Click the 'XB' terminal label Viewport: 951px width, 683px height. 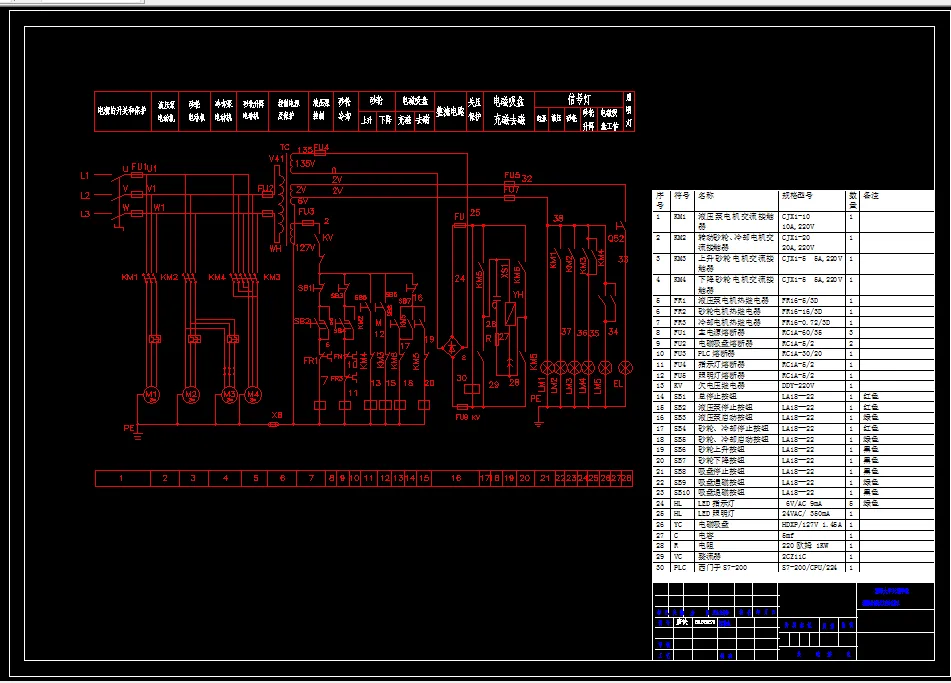(x=277, y=415)
